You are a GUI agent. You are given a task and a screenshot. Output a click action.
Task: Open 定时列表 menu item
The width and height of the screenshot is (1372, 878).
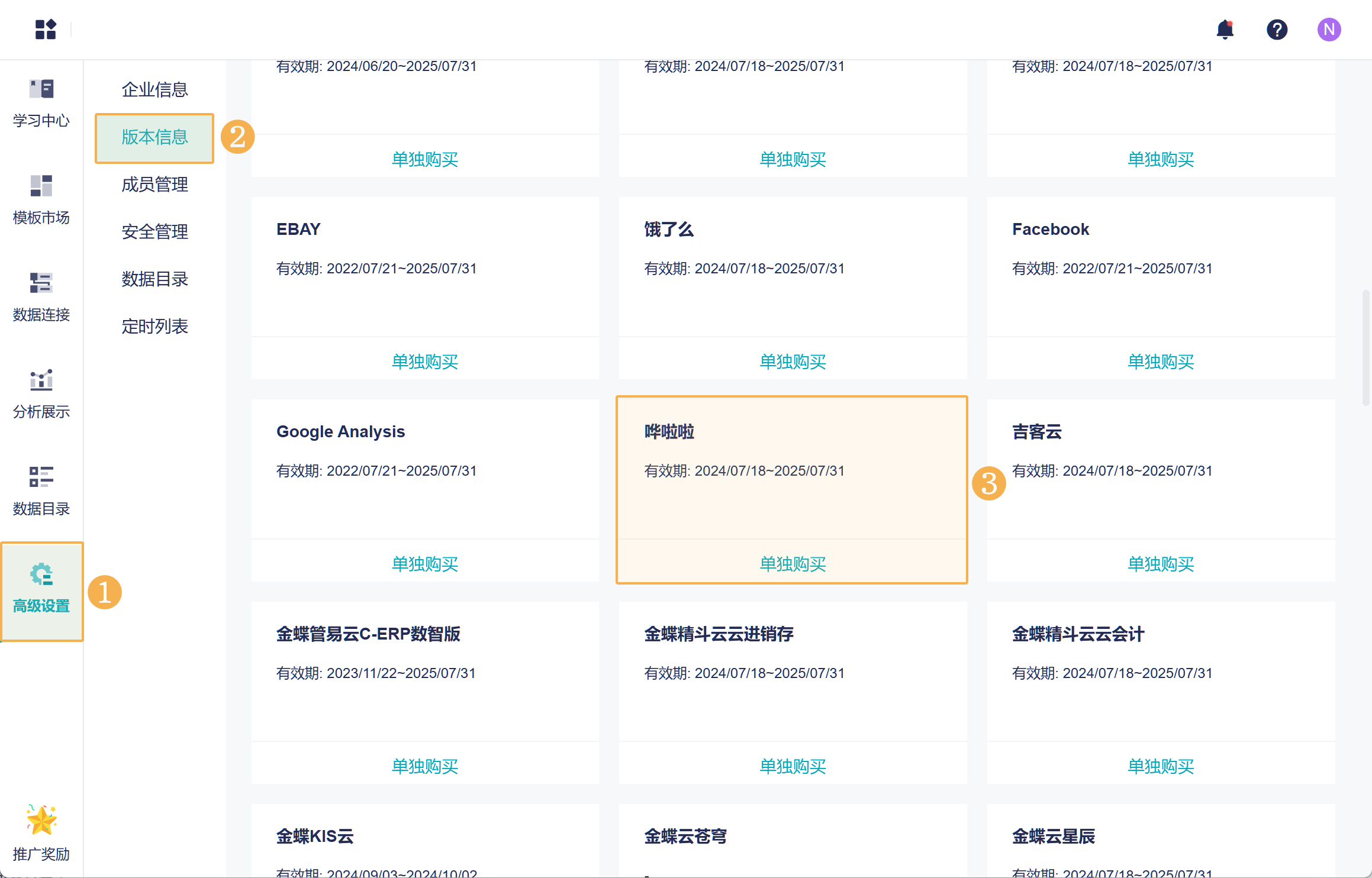(x=154, y=326)
